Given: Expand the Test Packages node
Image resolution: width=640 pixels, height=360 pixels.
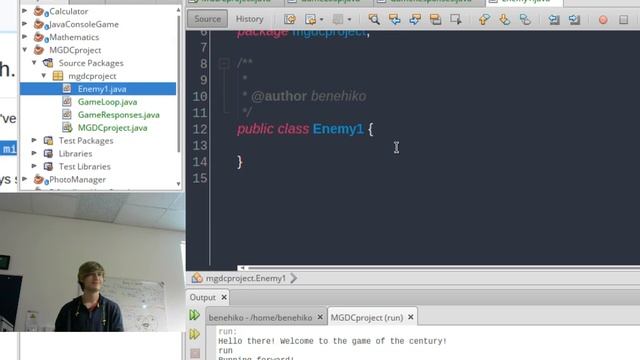Looking at the screenshot, I should pyautogui.click(x=34, y=140).
